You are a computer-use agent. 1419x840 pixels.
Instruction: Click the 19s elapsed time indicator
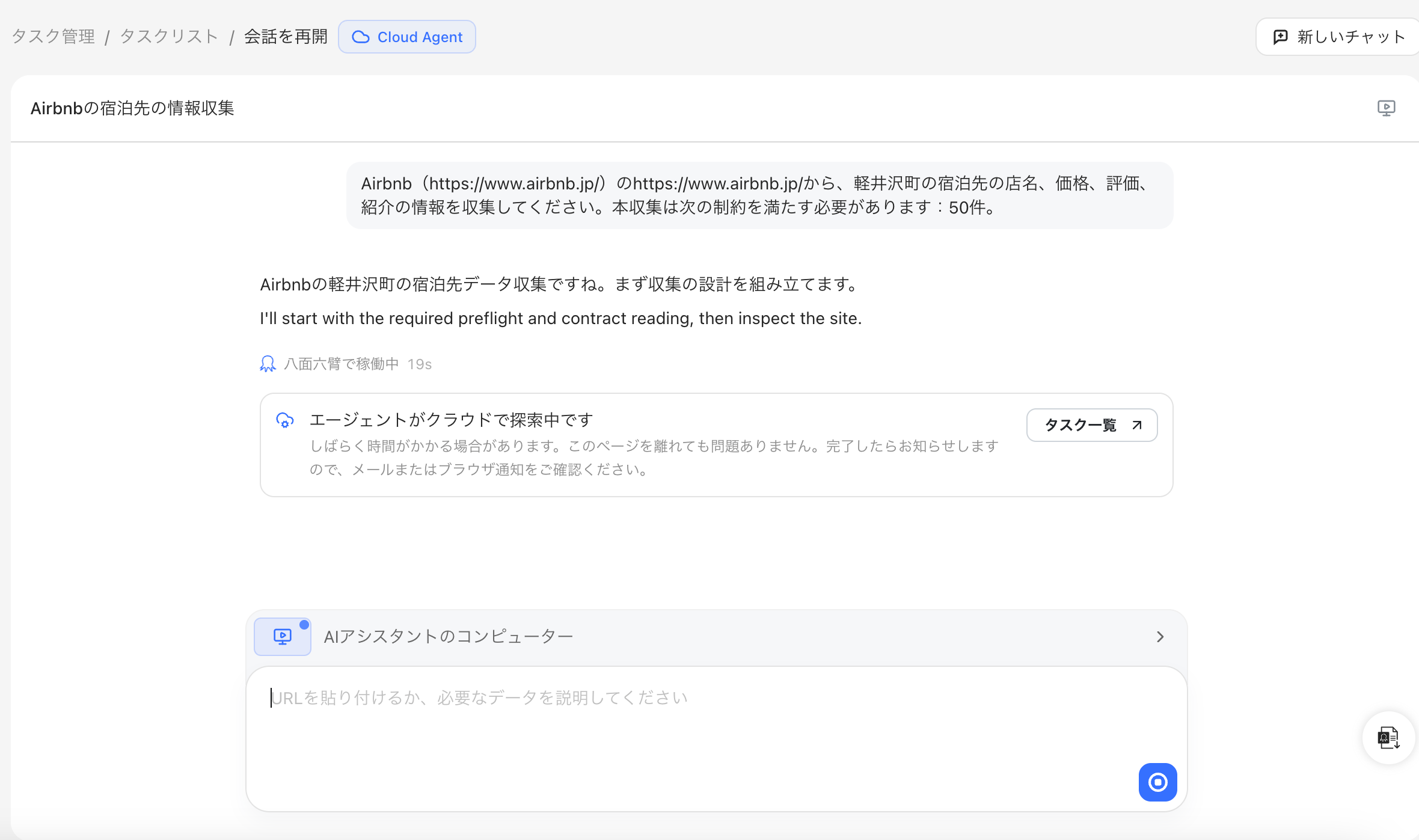(420, 364)
